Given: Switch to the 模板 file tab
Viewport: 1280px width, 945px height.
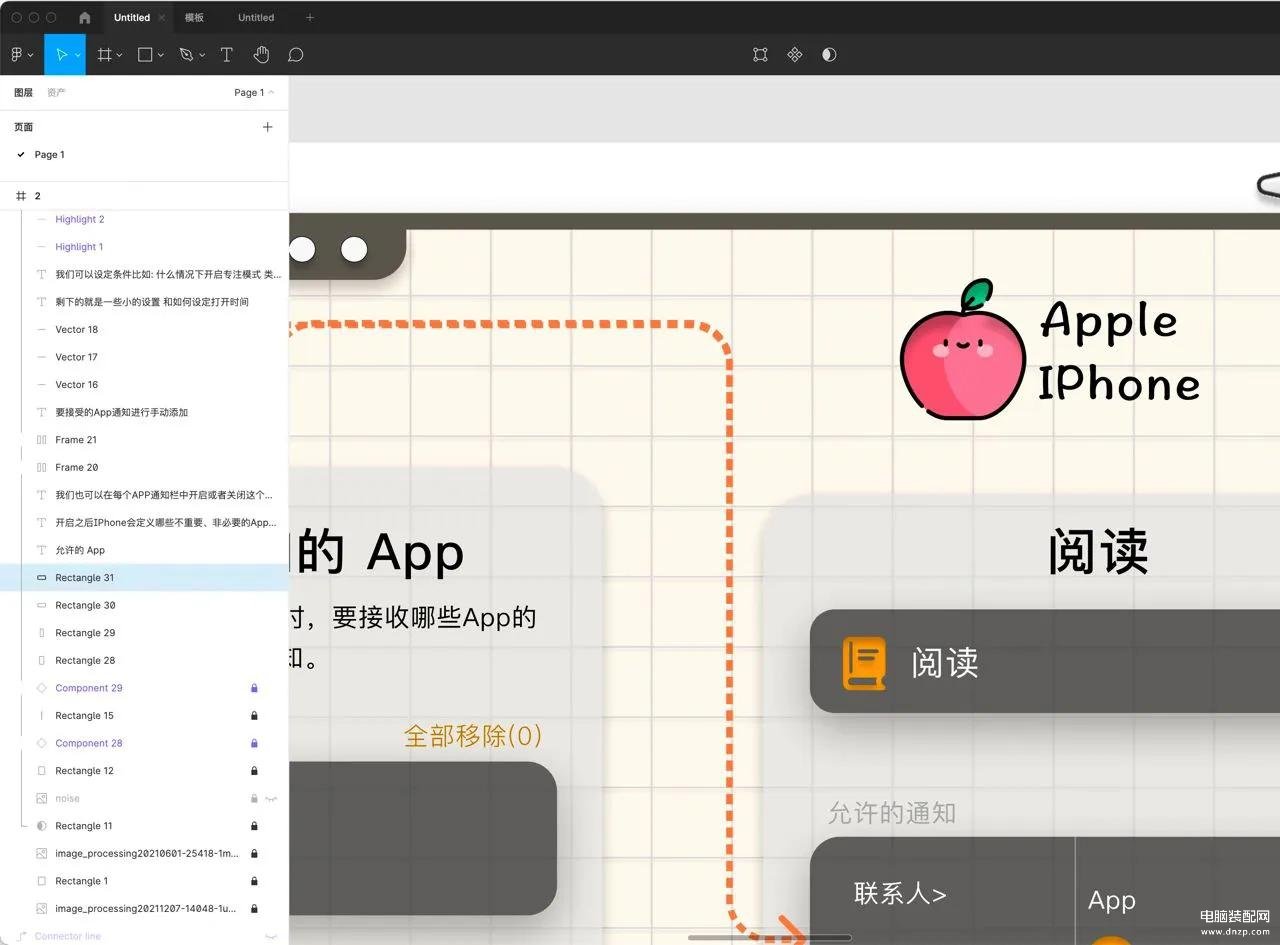Looking at the screenshot, I should pos(194,18).
